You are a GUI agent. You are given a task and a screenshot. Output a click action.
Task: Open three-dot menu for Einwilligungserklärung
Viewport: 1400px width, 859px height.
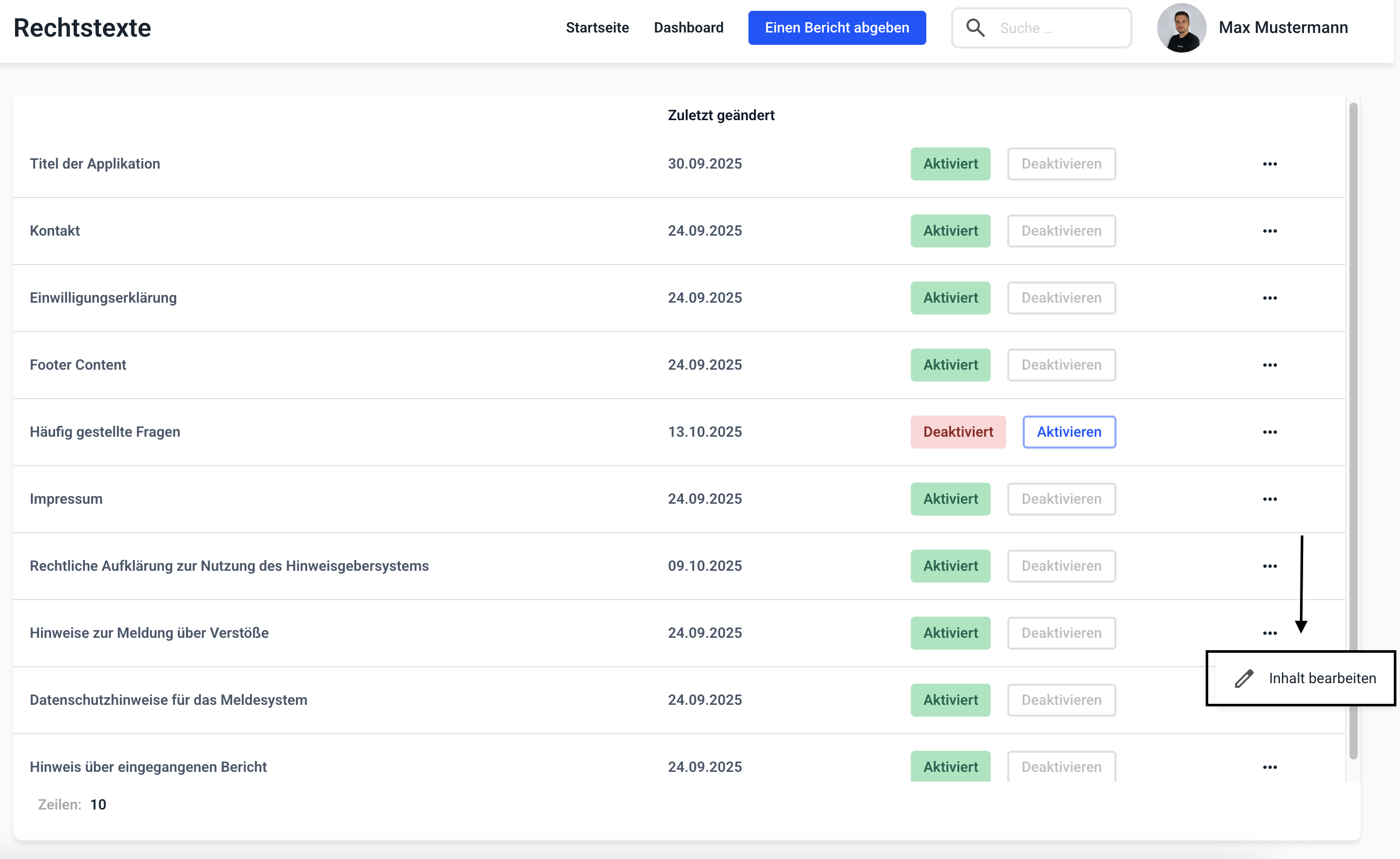point(1269,299)
